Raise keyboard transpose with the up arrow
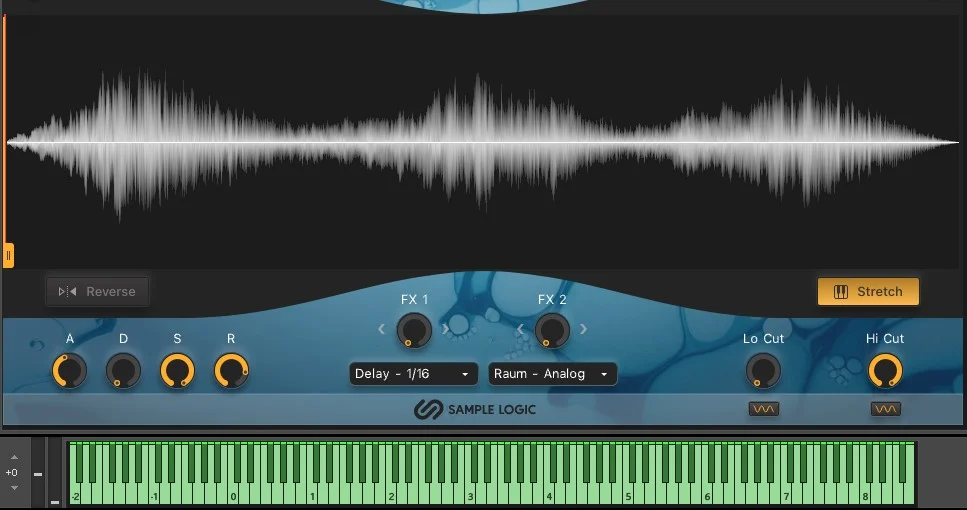This screenshot has width=967, height=510. coord(14,458)
